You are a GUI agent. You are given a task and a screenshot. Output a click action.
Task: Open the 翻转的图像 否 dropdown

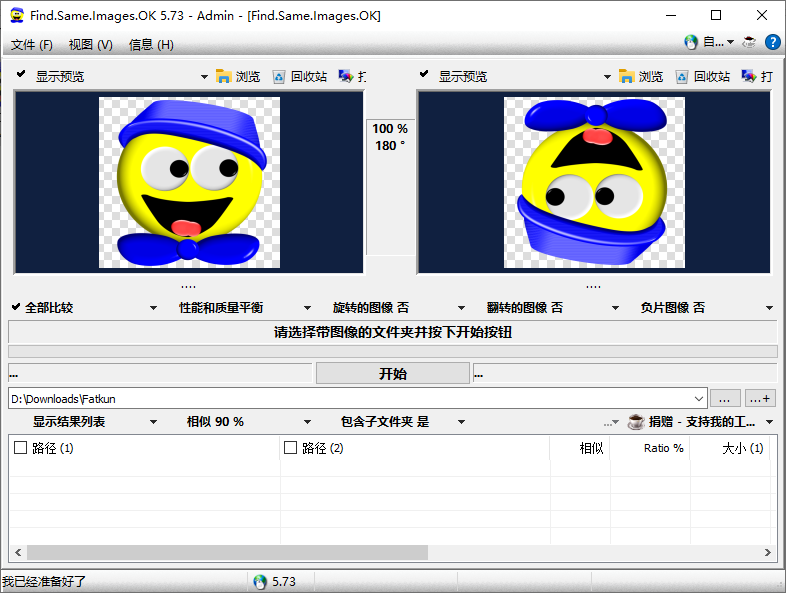click(x=615, y=308)
